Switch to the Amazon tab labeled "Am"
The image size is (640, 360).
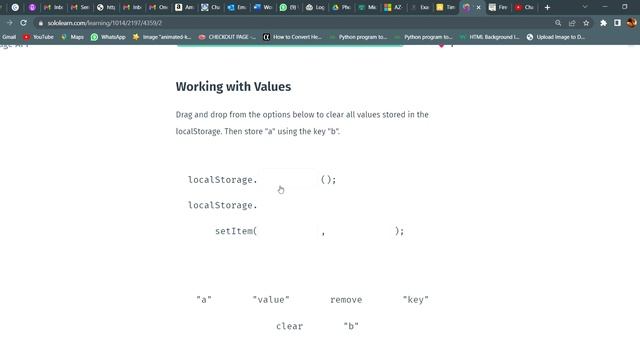point(184,7)
